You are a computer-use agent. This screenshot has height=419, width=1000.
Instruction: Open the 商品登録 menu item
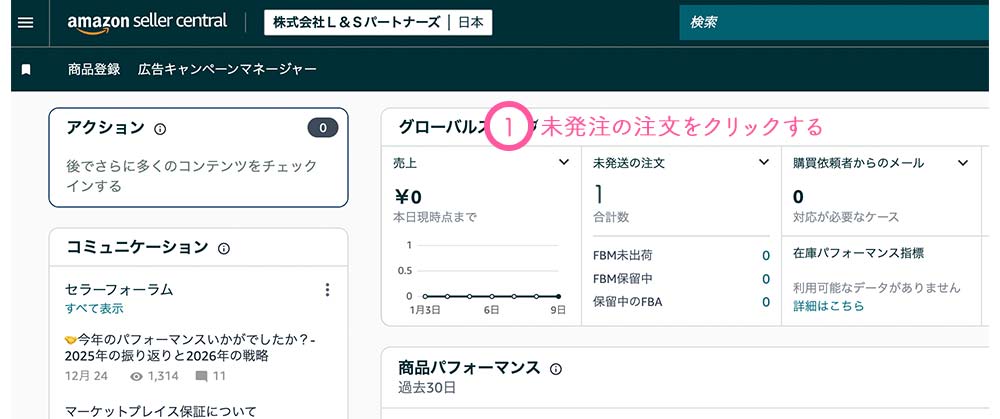point(94,69)
